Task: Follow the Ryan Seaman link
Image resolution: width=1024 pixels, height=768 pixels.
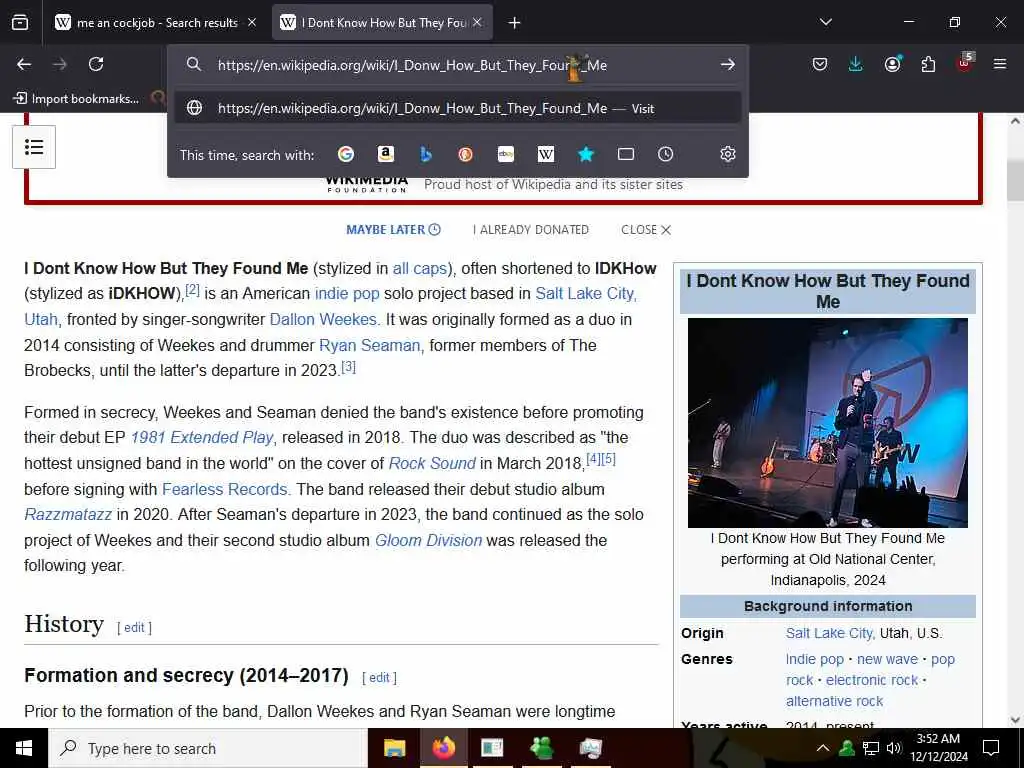Action: (x=369, y=345)
